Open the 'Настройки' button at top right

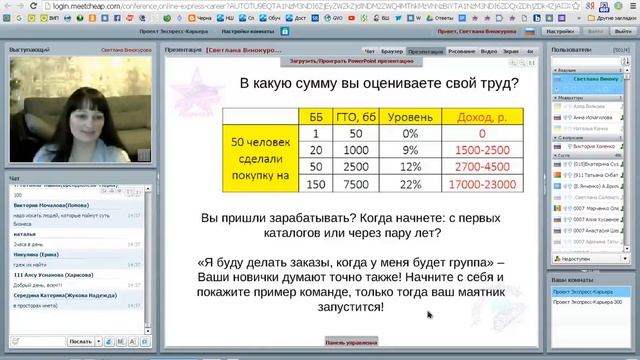(560, 31)
